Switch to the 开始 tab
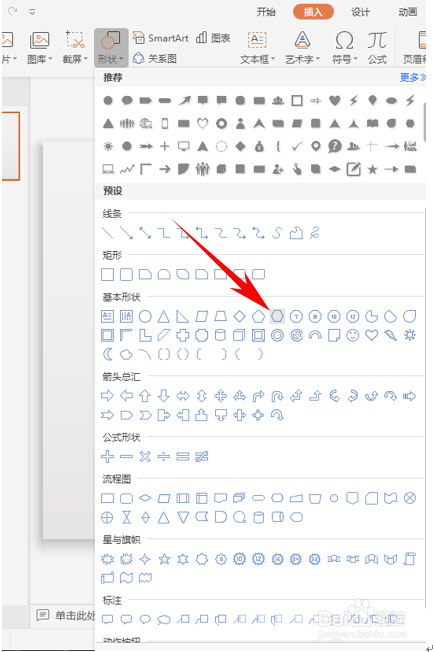Screen dimensions: 435x652 [266, 12]
